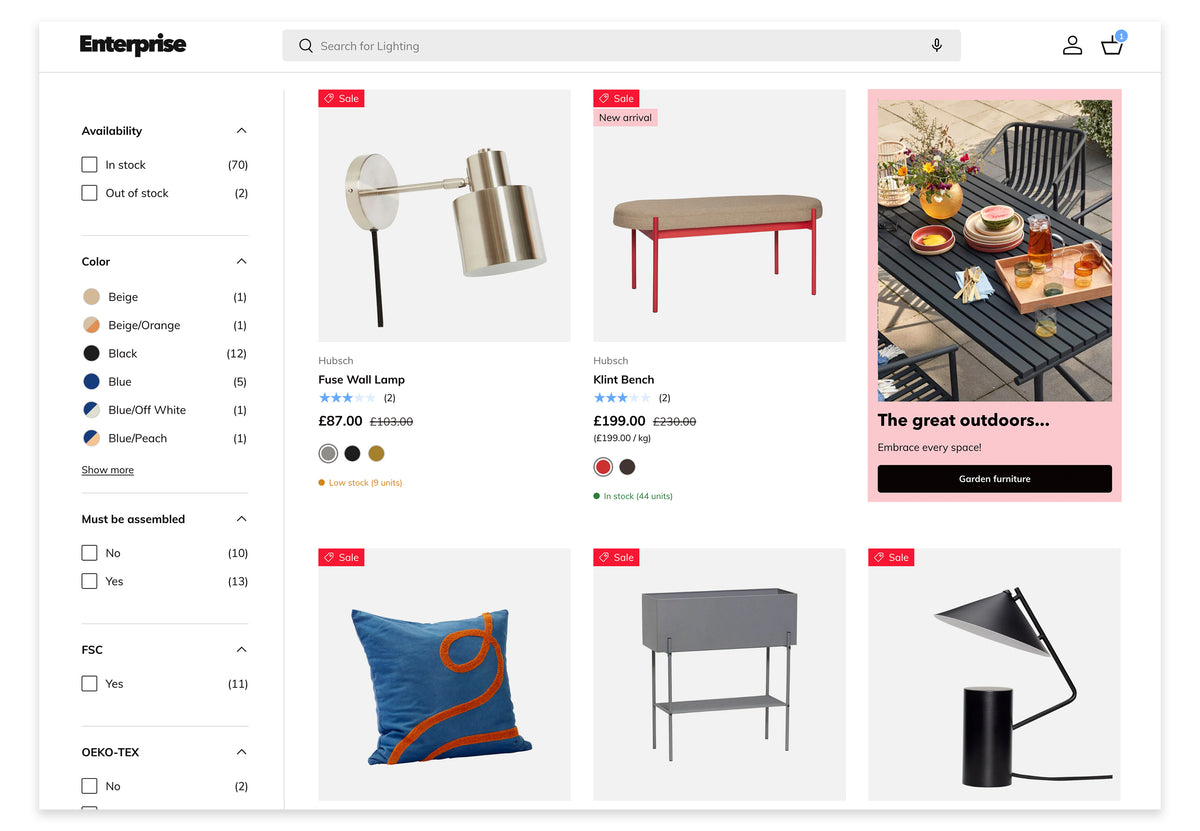Viewport: 1200px width, 831px height.
Task: Click Sale tag on Fuse Wall Lamp
Action: [x=342, y=98]
